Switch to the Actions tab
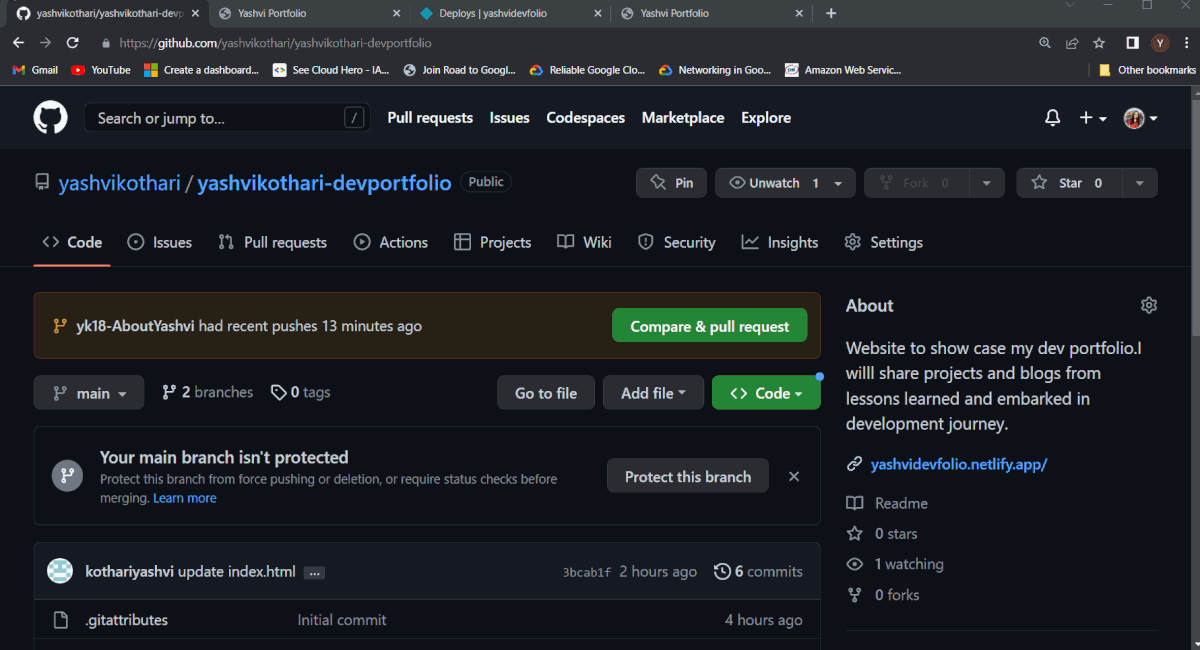This screenshot has width=1200, height=650. click(391, 242)
